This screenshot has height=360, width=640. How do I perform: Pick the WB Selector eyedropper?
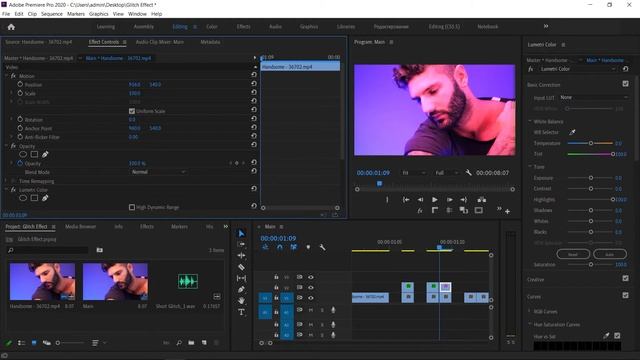(572, 132)
